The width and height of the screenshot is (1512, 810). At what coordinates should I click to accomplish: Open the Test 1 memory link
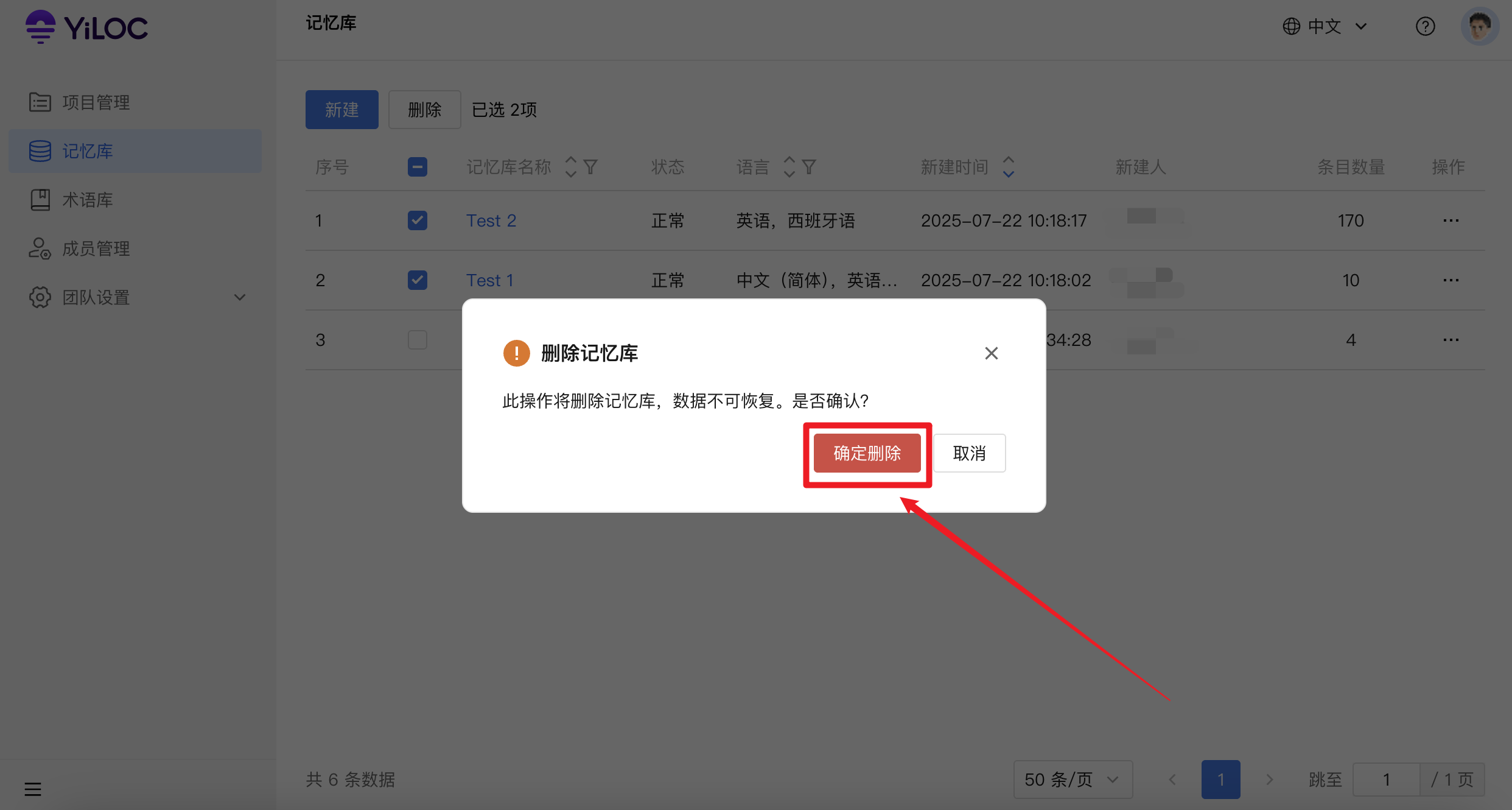pos(490,280)
